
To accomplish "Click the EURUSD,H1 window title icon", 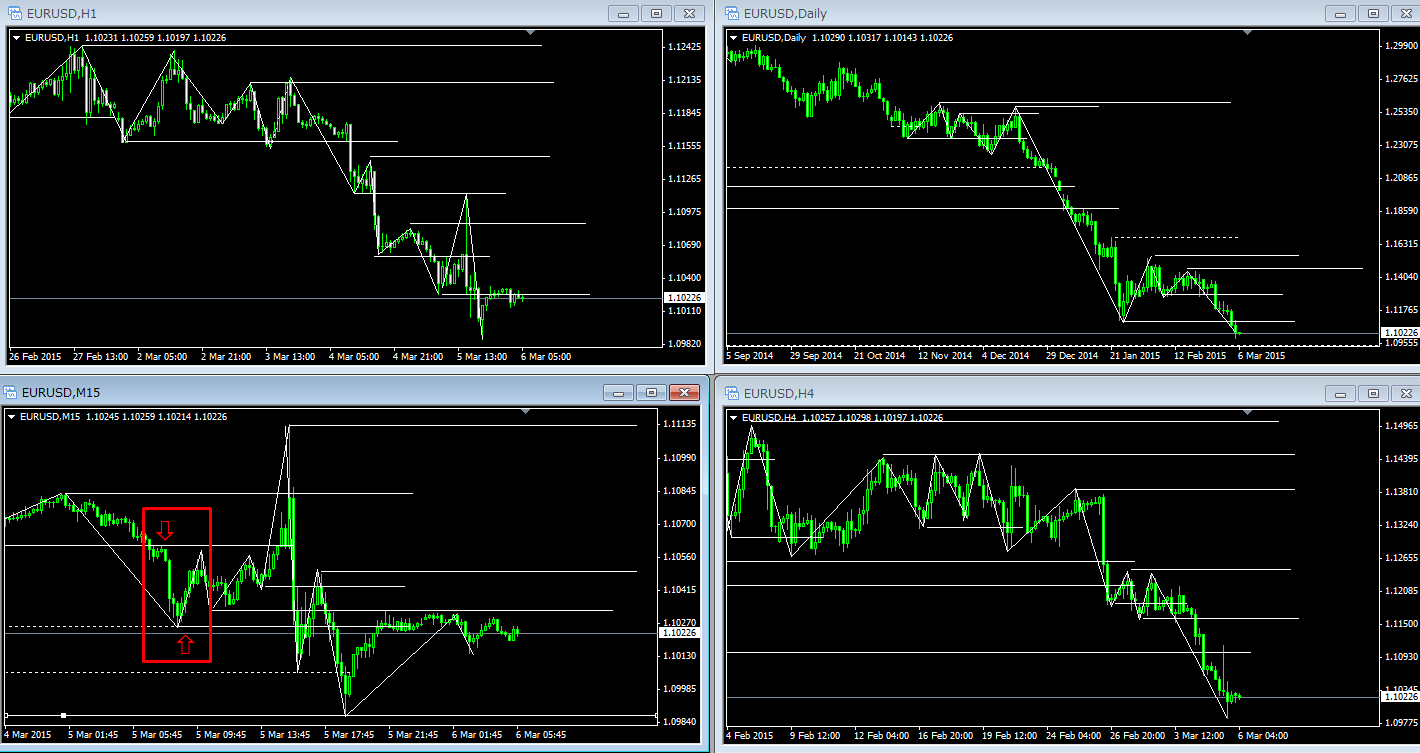I will (x=15, y=13).
